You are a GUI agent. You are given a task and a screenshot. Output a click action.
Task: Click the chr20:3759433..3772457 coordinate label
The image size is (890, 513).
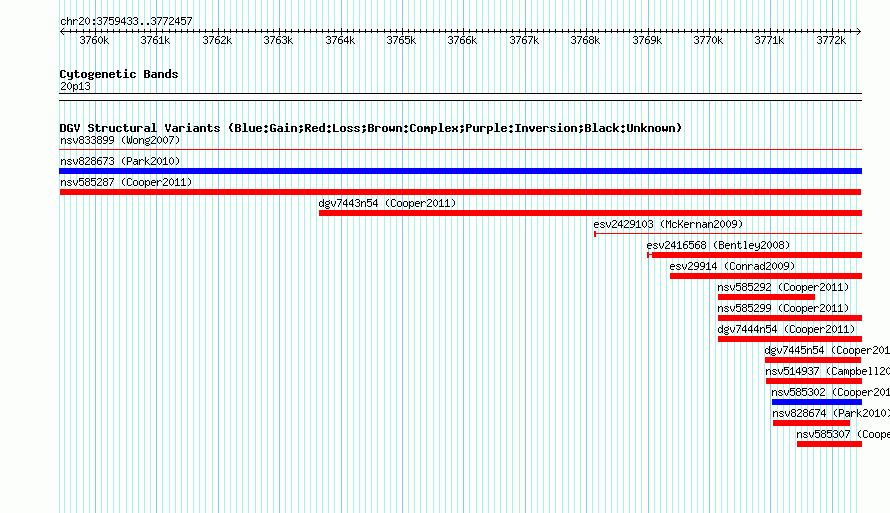[x=126, y=21]
